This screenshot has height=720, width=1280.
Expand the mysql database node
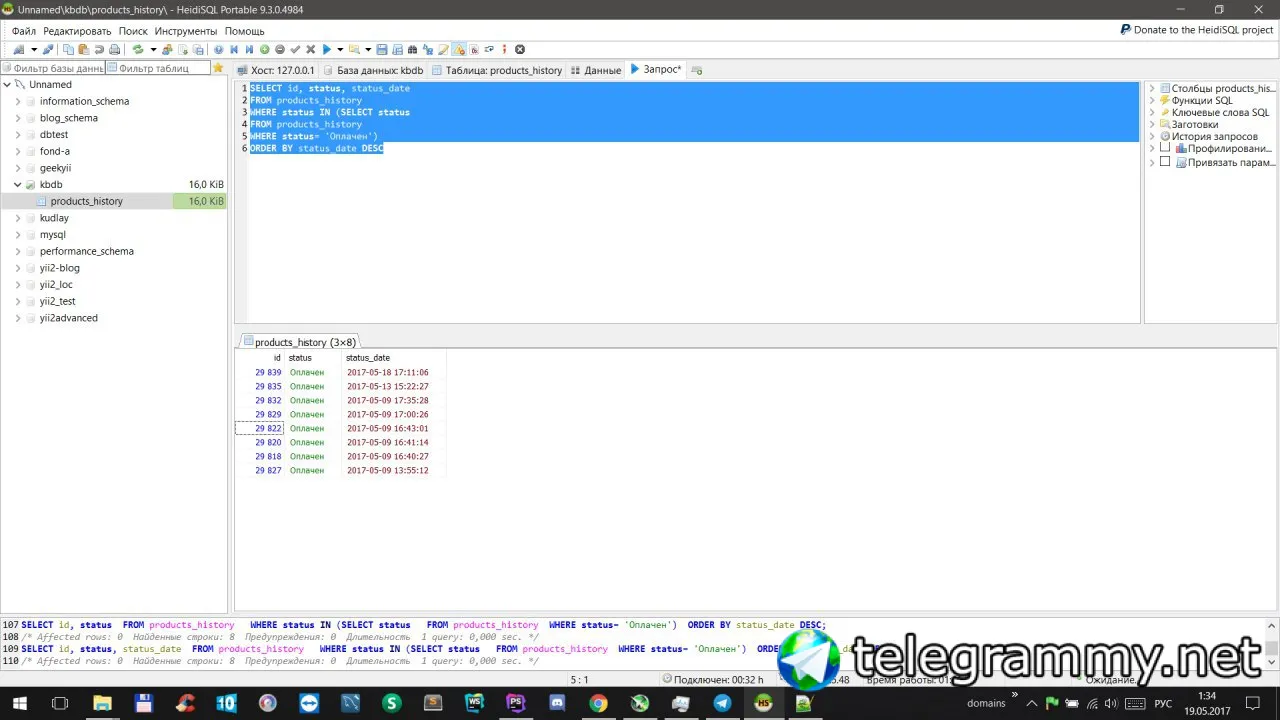click(x=18, y=235)
